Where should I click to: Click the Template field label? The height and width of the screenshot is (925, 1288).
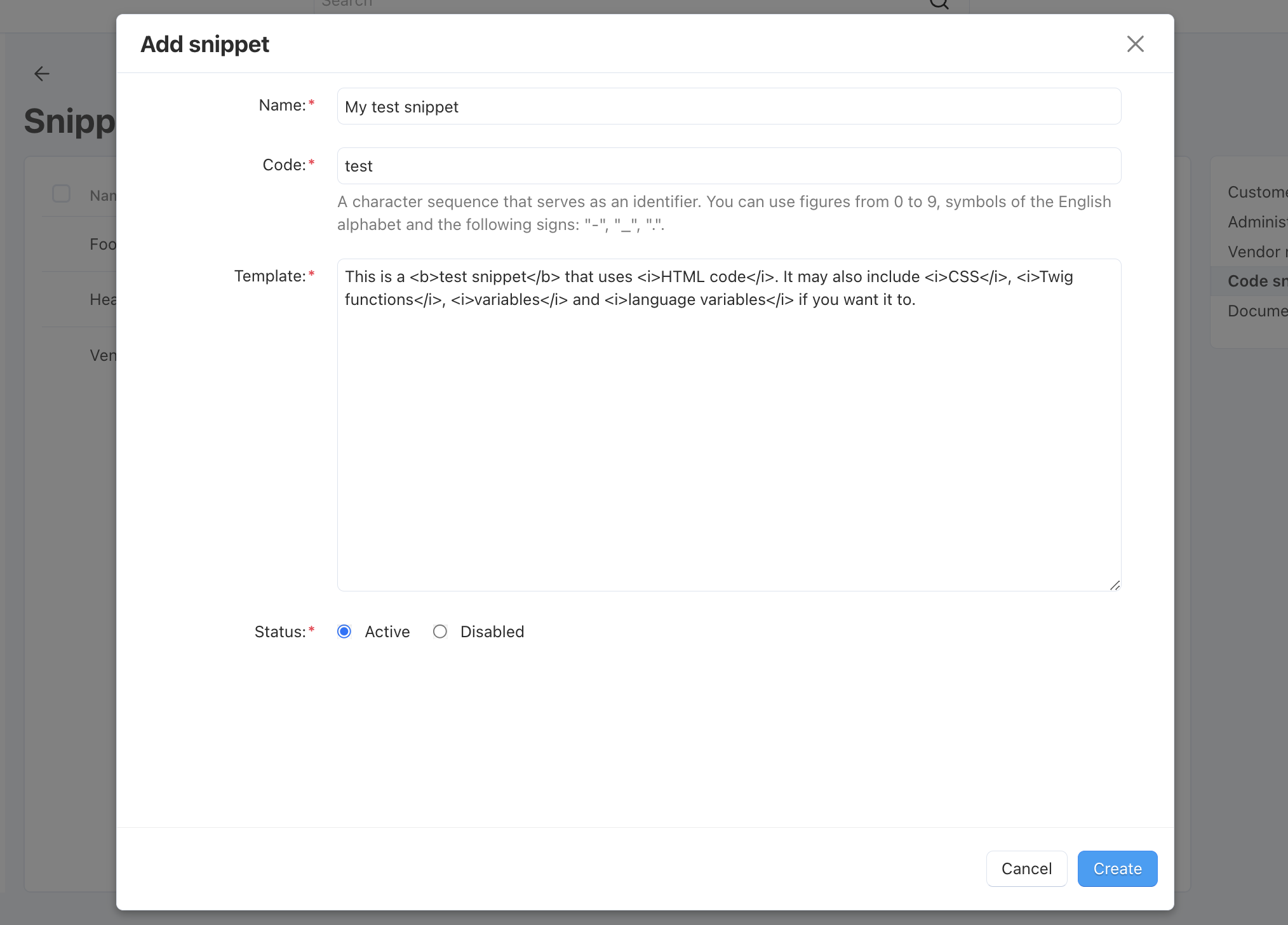click(x=274, y=276)
